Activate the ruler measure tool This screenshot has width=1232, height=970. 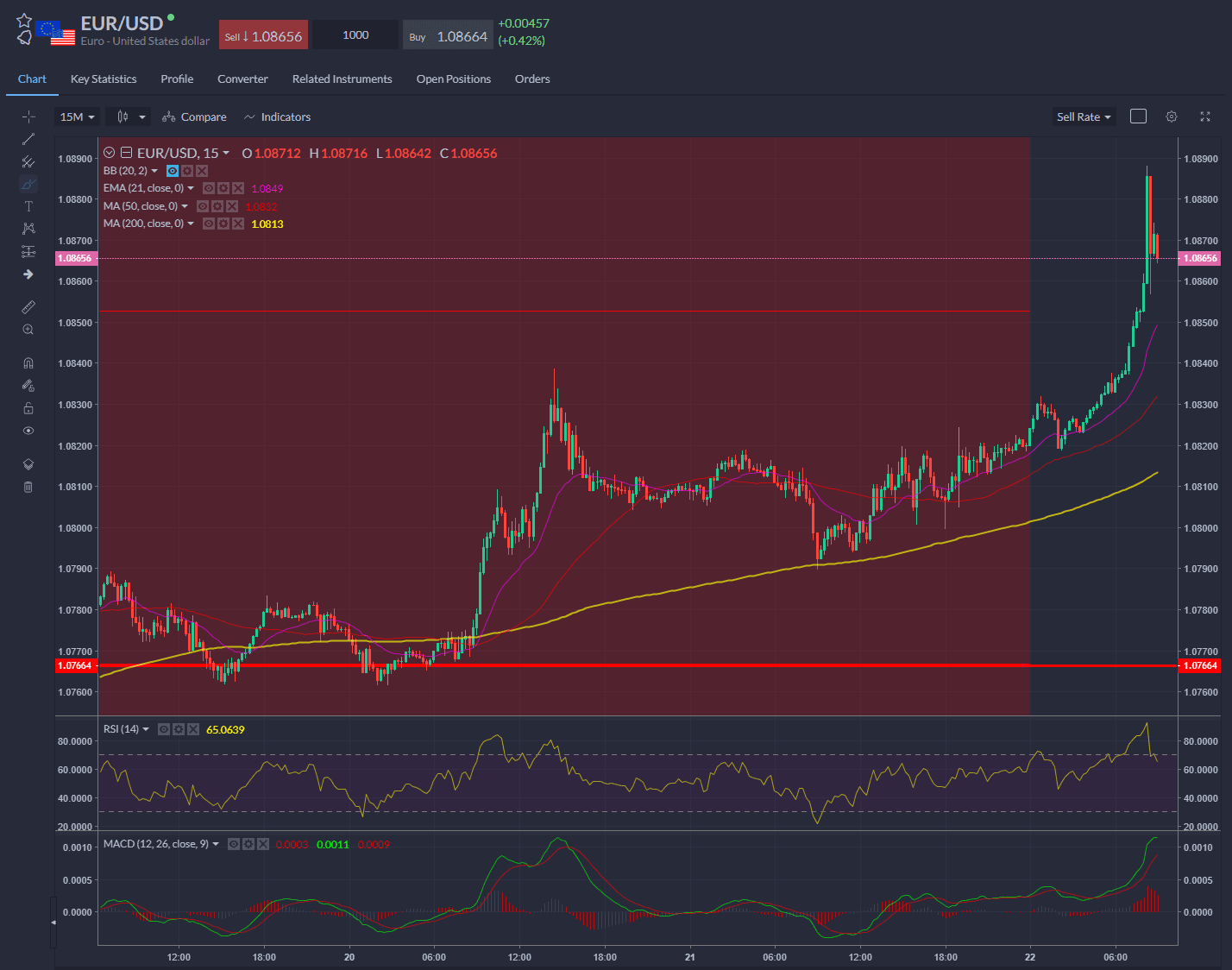[x=28, y=307]
